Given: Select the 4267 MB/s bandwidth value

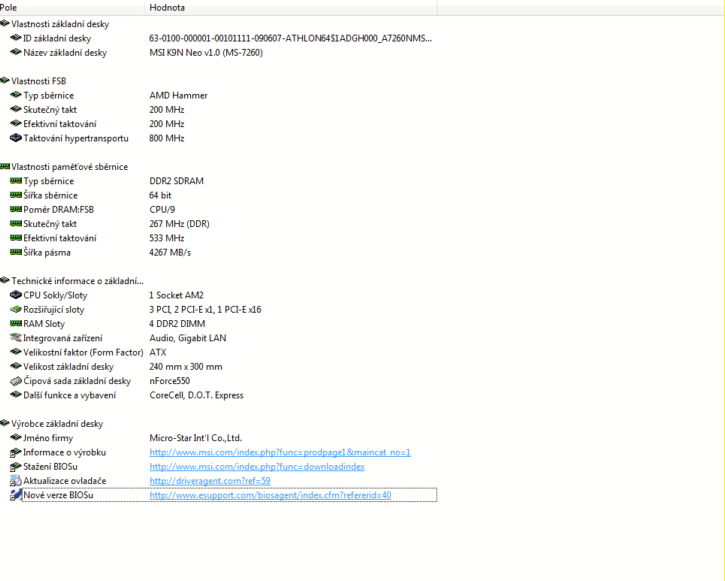Looking at the screenshot, I should pos(170,253).
